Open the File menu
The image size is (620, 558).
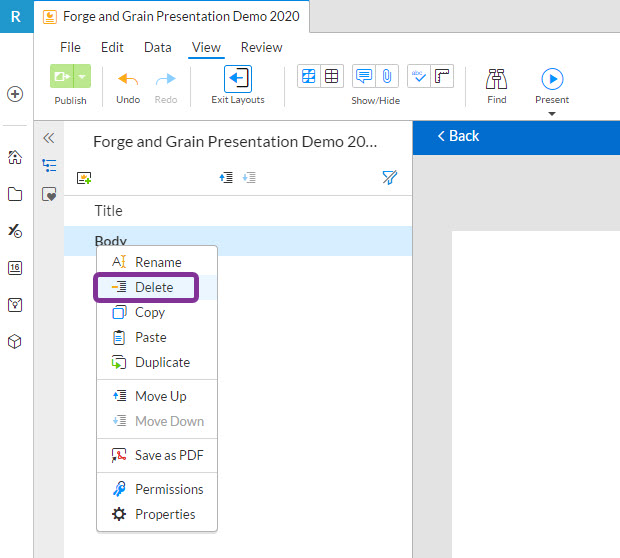[70, 47]
